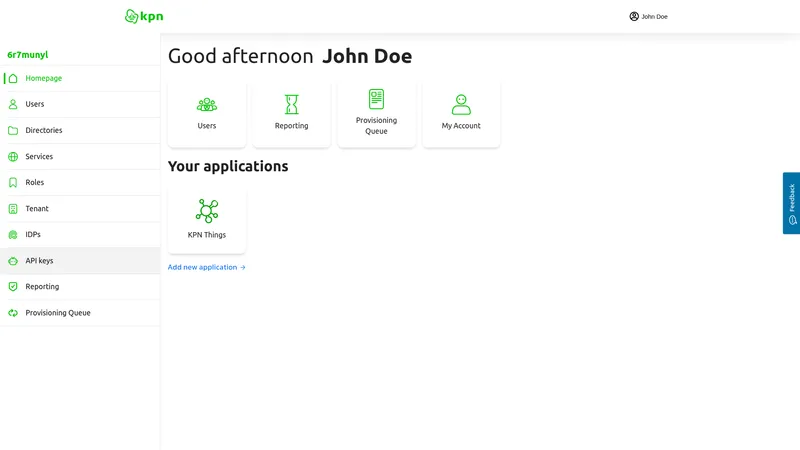Select API keys in the sidebar

point(80,261)
